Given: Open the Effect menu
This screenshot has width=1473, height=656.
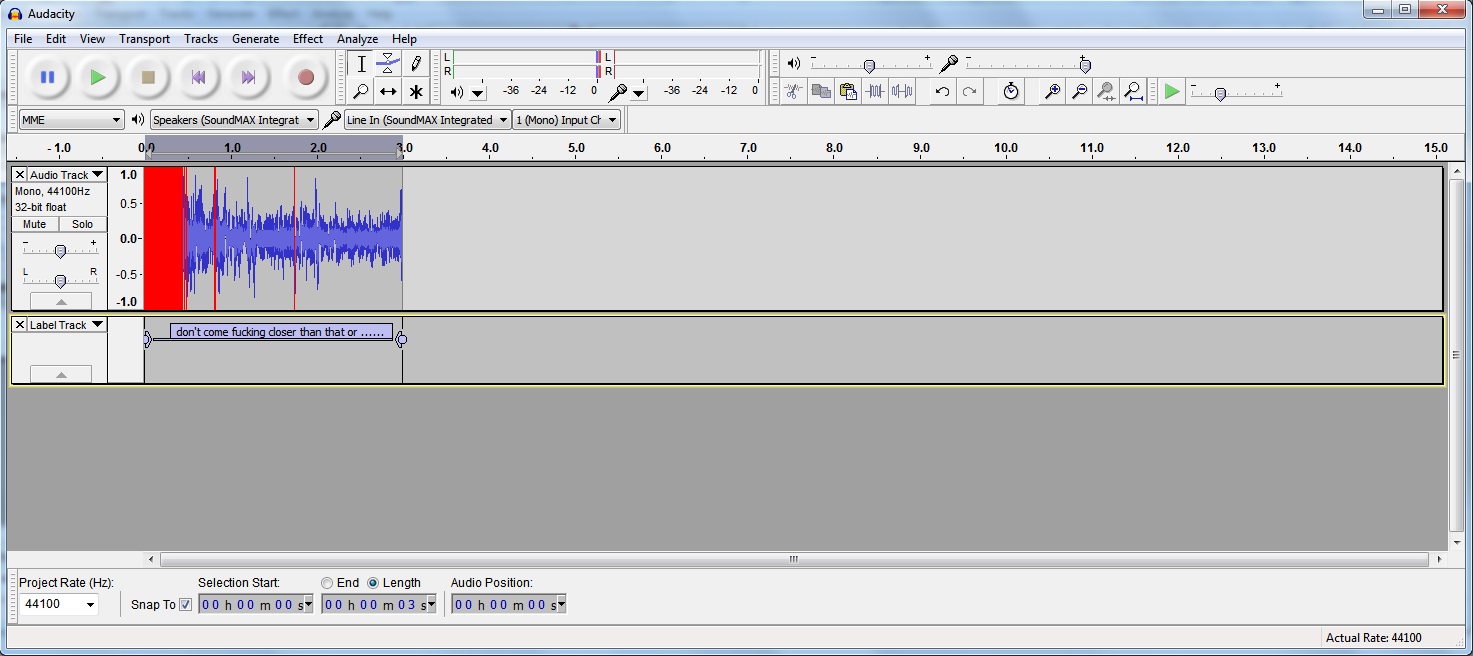Looking at the screenshot, I should (307, 39).
